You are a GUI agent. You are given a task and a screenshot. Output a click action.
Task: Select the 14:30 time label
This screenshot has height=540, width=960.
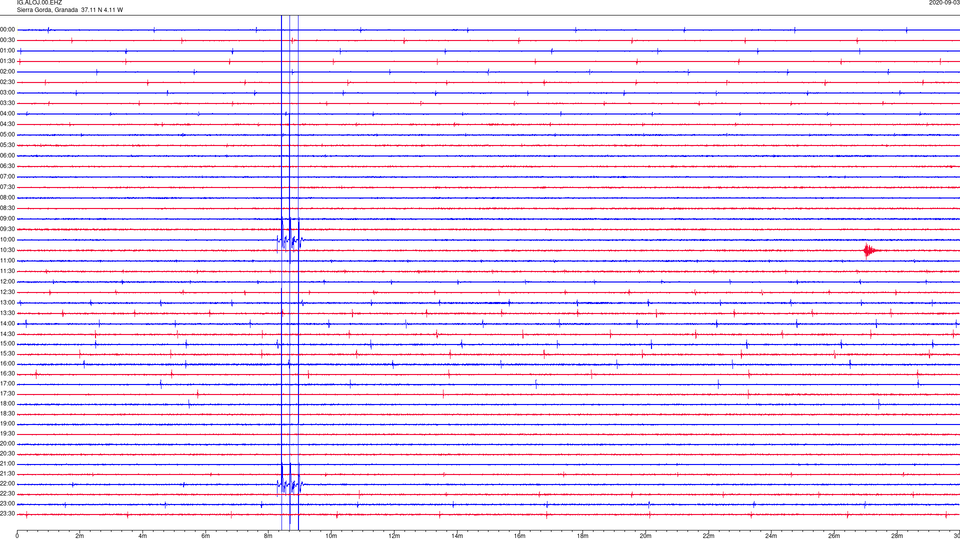point(8,334)
